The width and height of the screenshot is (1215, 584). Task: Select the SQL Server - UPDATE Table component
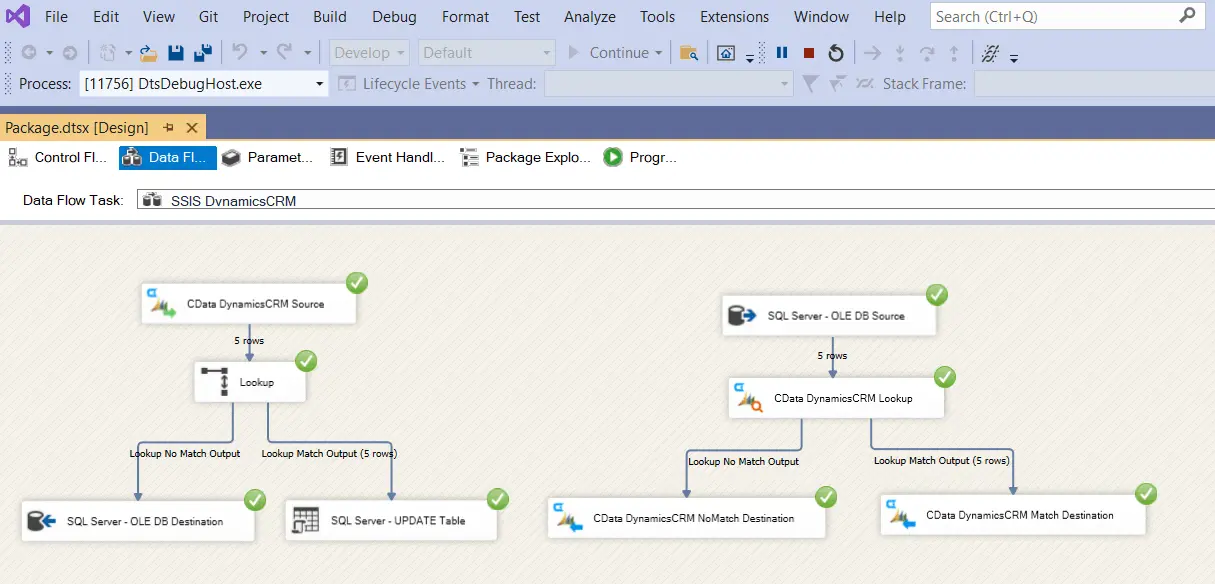click(x=390, y=521)
